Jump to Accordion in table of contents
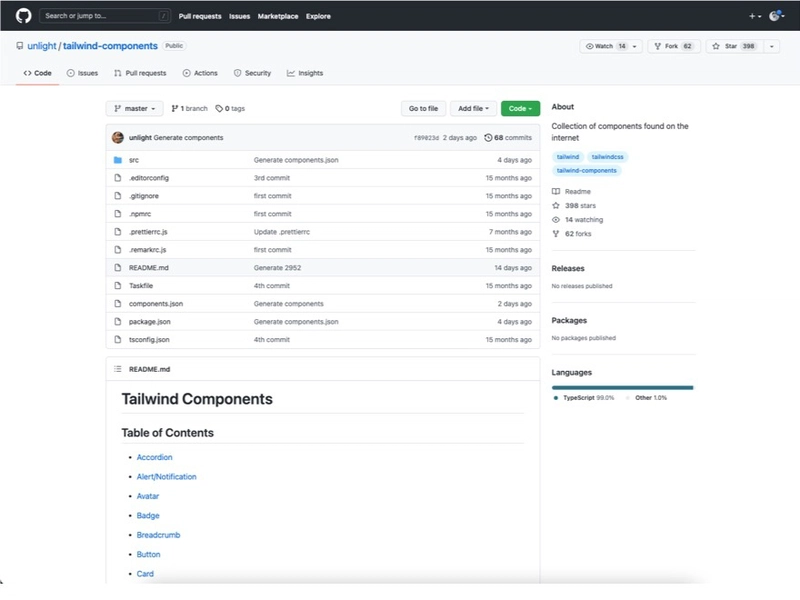 click(x=154, y=457)
